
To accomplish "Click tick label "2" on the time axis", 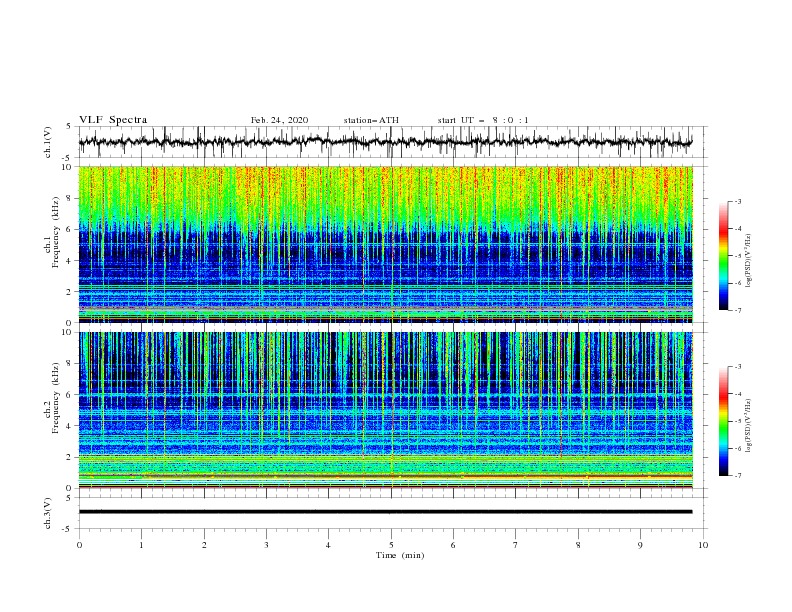I will coord(204,545).
